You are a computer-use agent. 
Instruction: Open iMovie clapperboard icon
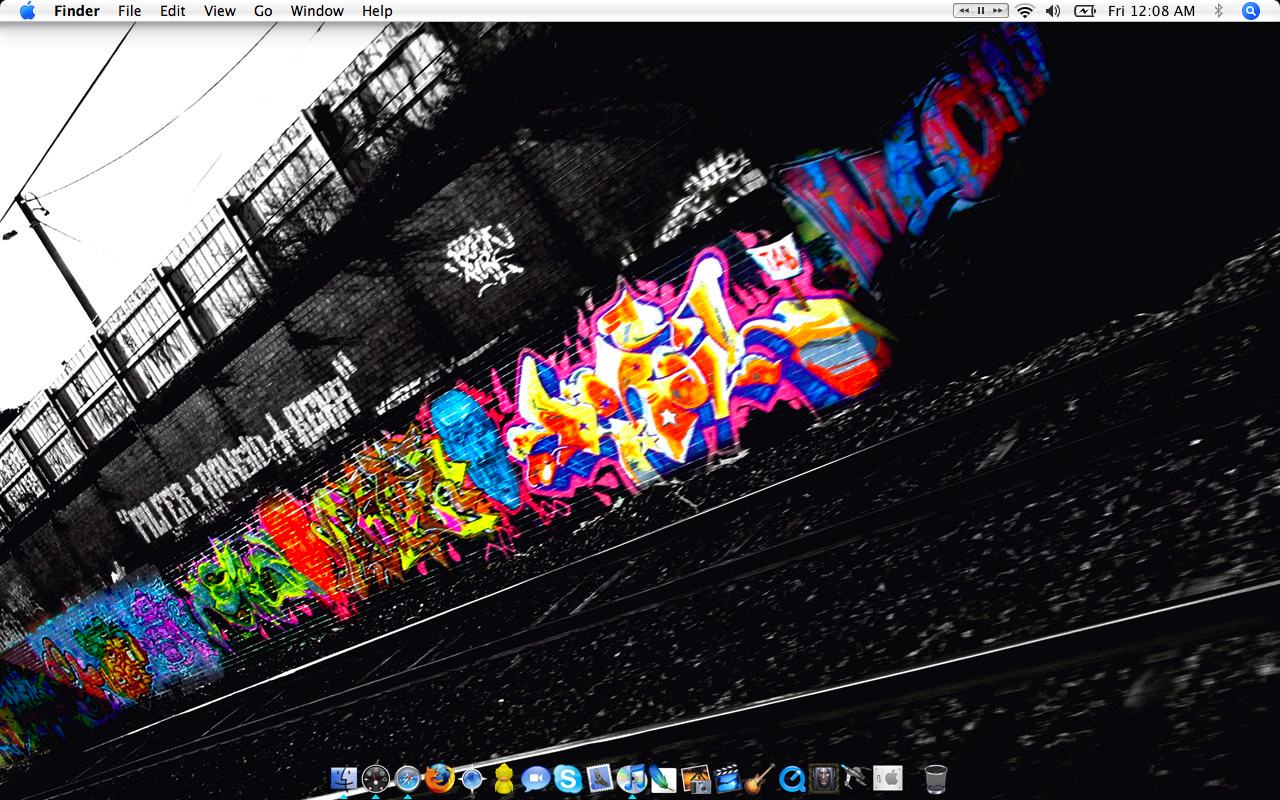[x=727, y=778]
